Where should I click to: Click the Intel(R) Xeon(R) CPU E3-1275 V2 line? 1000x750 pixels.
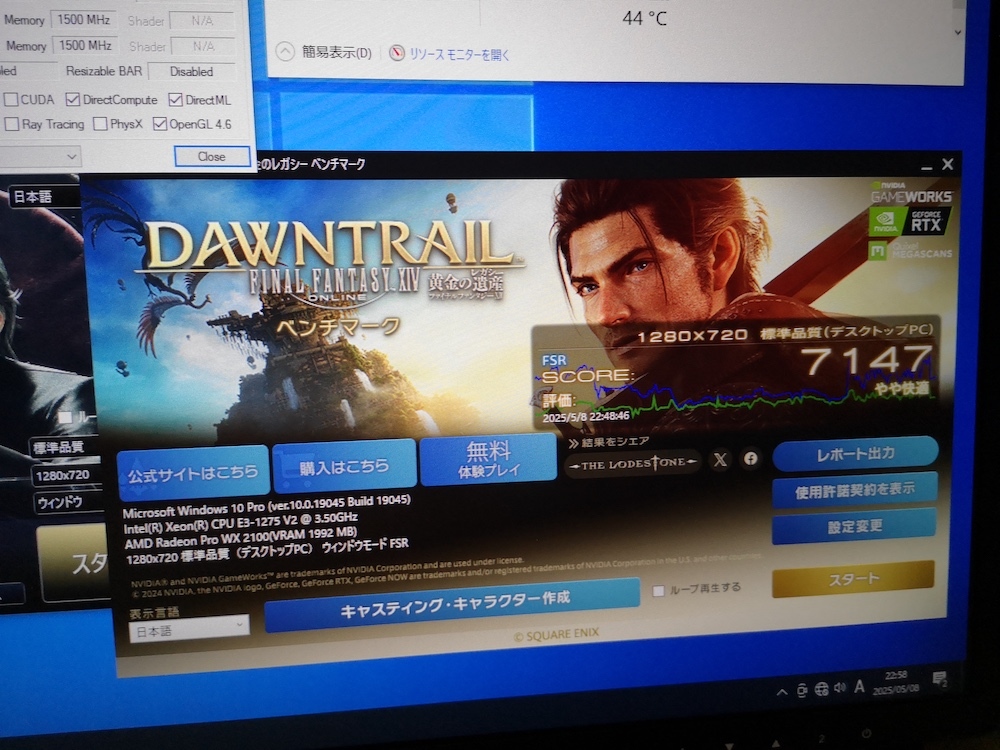[240, 523]
